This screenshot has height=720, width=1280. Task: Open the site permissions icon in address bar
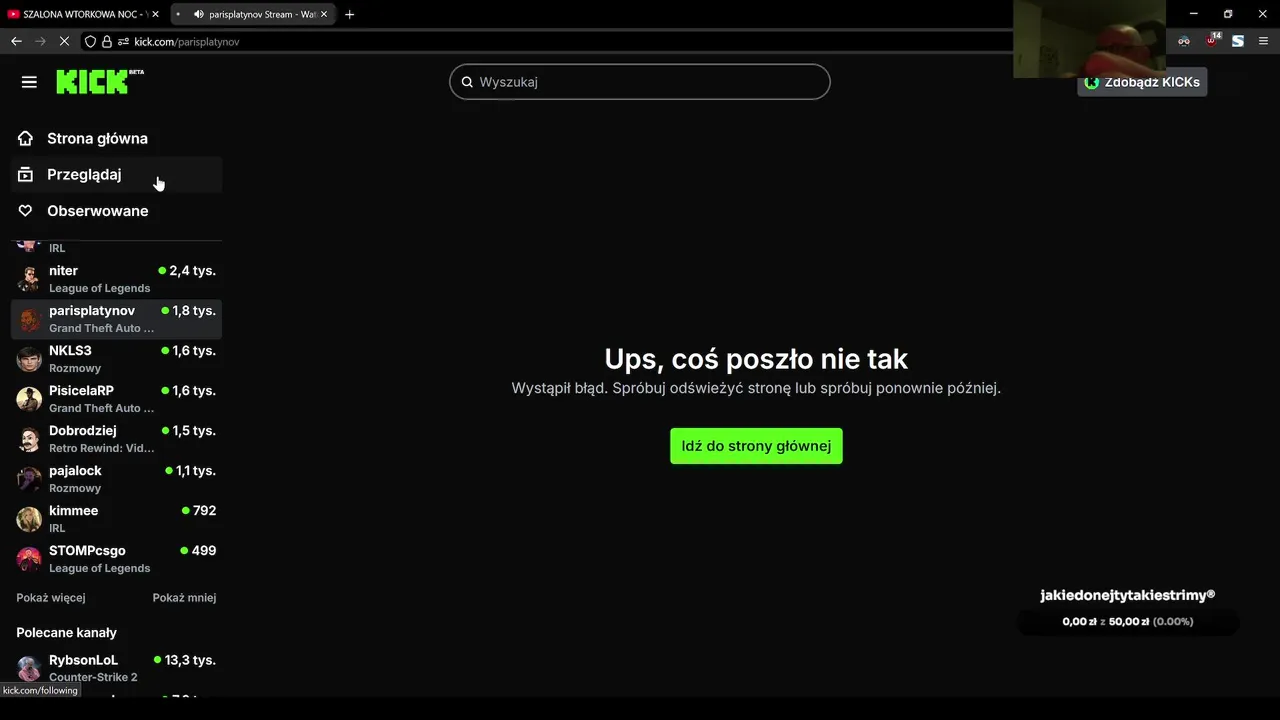(x=124, y=41)
